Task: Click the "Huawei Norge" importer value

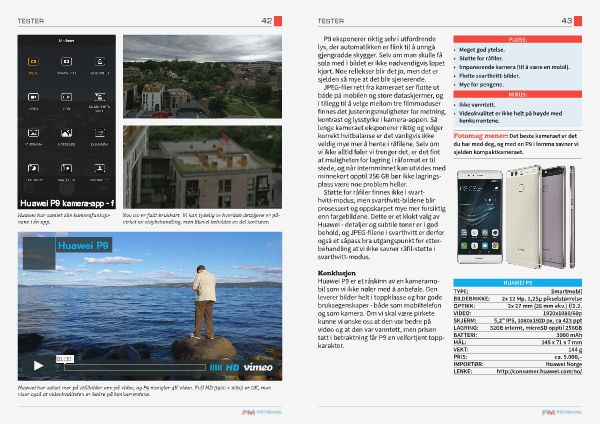Action: 564,364
